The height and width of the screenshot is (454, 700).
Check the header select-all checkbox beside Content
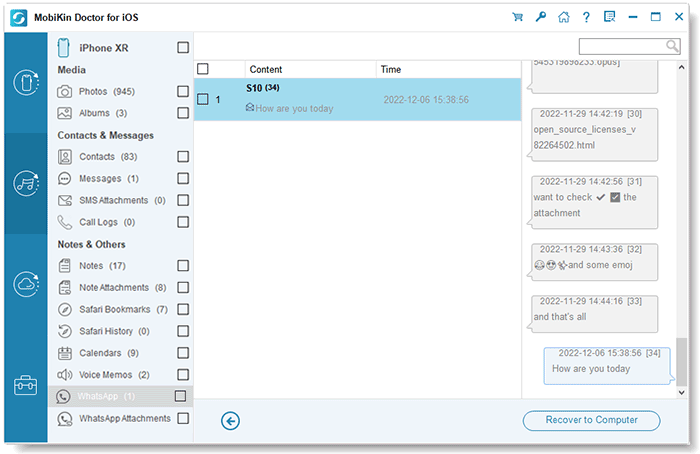pyautogui.click(x=203, y=69)
